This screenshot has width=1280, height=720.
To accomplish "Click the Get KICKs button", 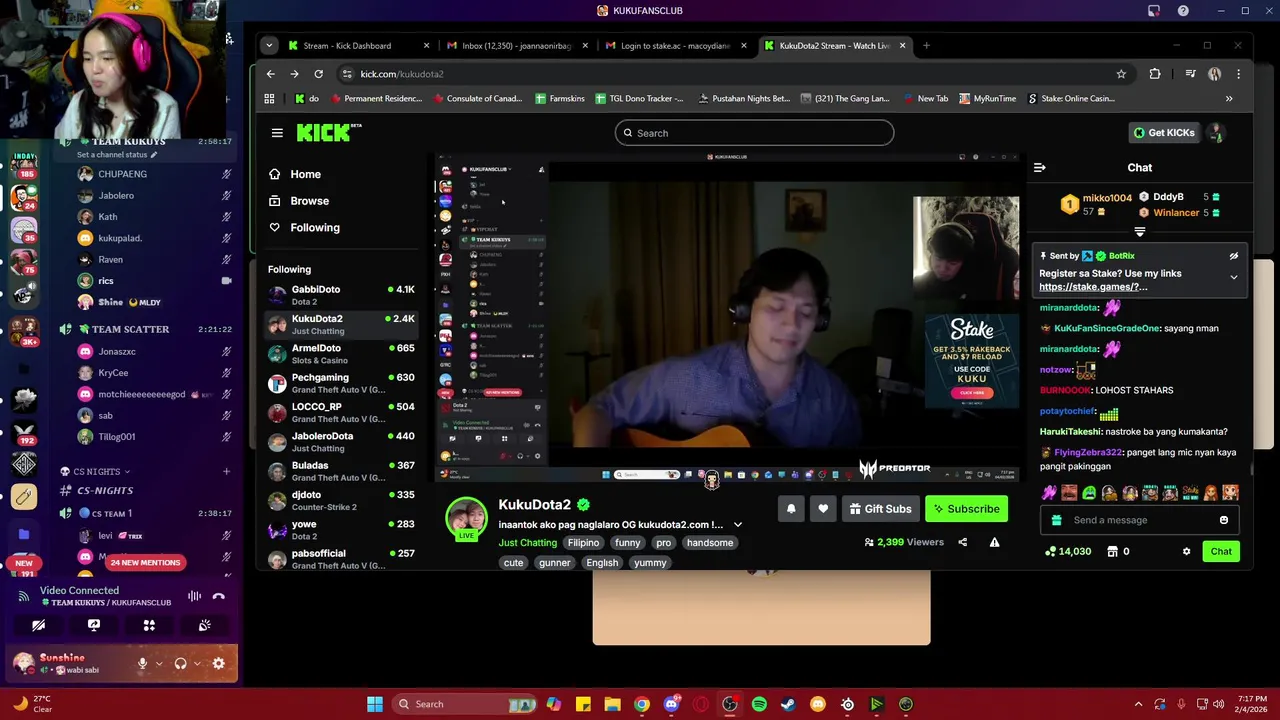I will (1163, 133).
